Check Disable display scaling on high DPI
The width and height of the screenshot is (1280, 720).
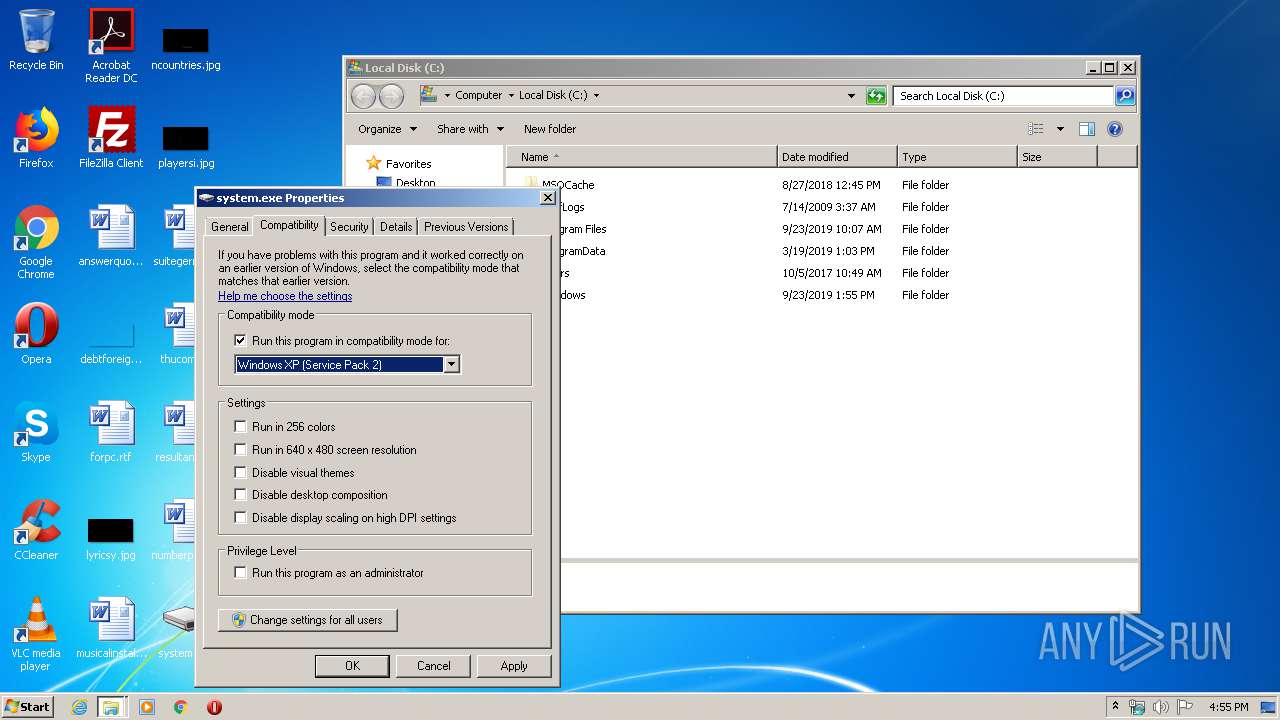240,518
